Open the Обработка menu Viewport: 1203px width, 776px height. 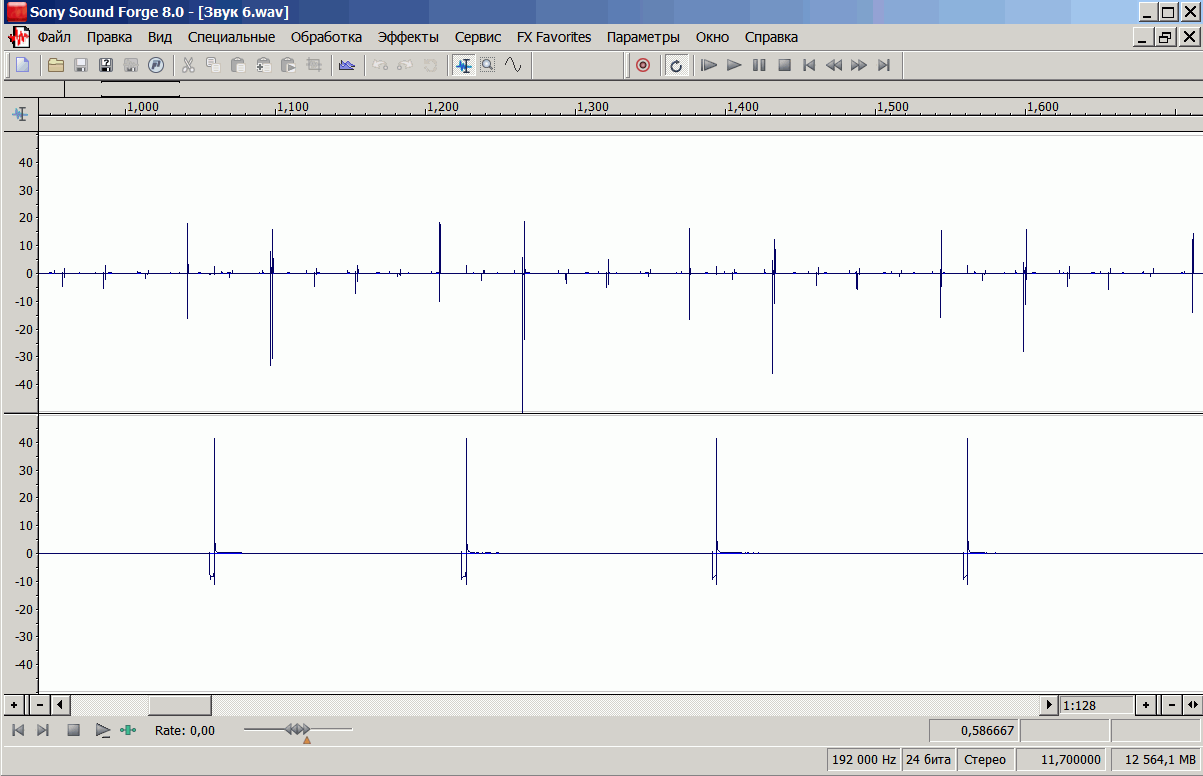coord(326,37)
